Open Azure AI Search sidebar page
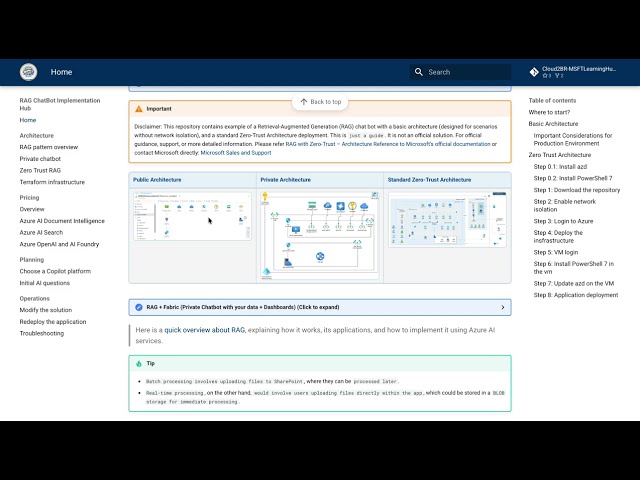This screenshot has height=480, width=640. (41, 232)
